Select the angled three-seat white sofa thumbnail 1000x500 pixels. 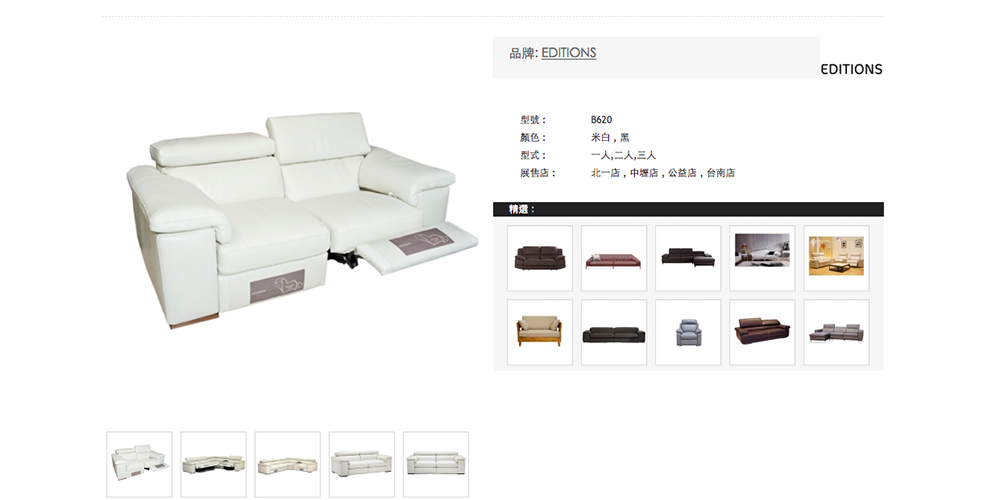(361, 464)
